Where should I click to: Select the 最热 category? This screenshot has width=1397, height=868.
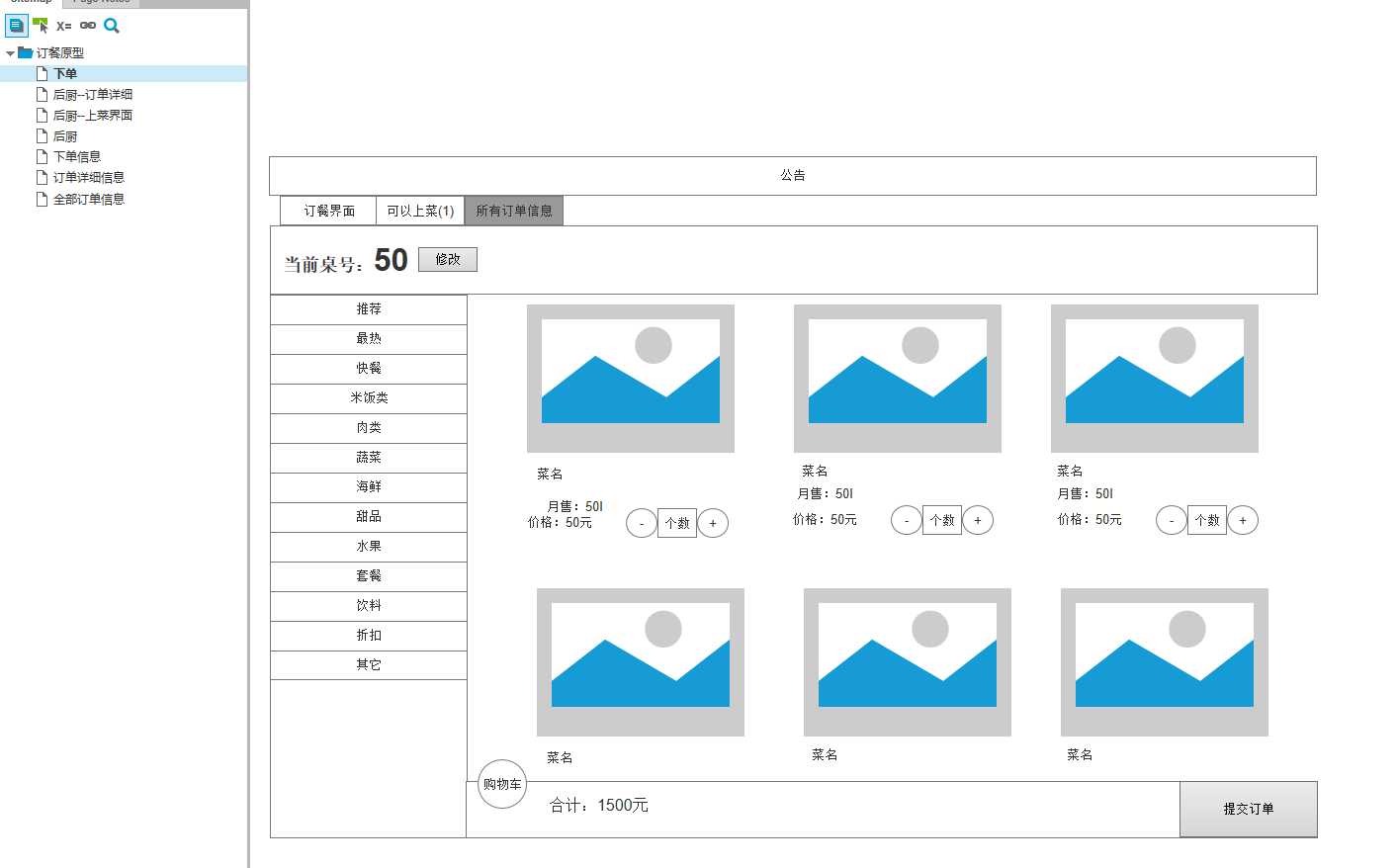point(369,339)
